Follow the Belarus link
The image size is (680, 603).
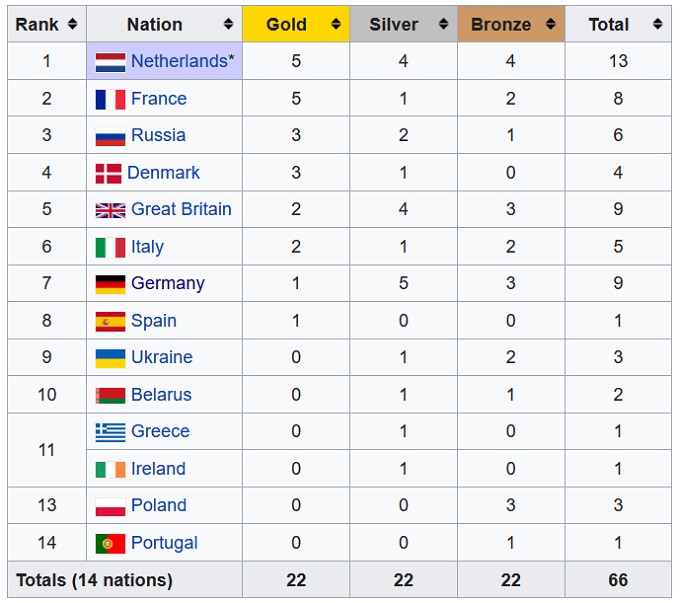point(161,395)
